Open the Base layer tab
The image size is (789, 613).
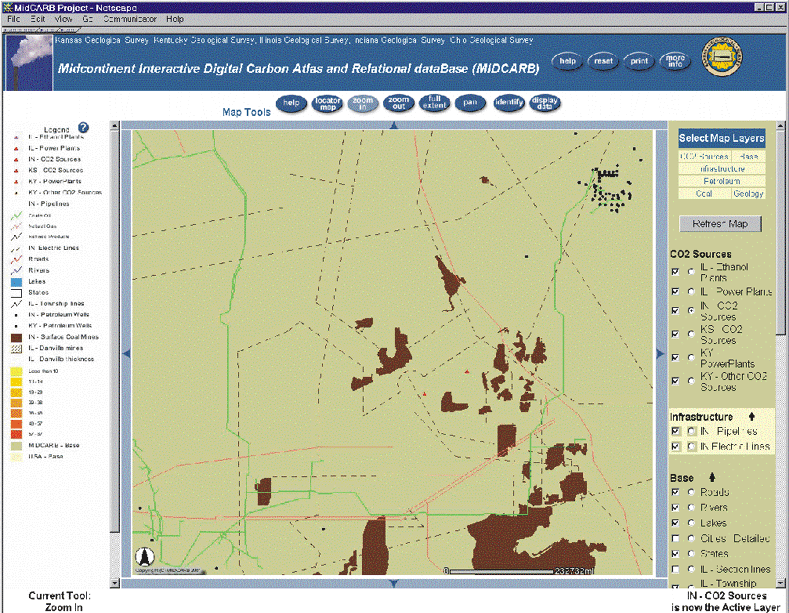click(x=749, y=157)
